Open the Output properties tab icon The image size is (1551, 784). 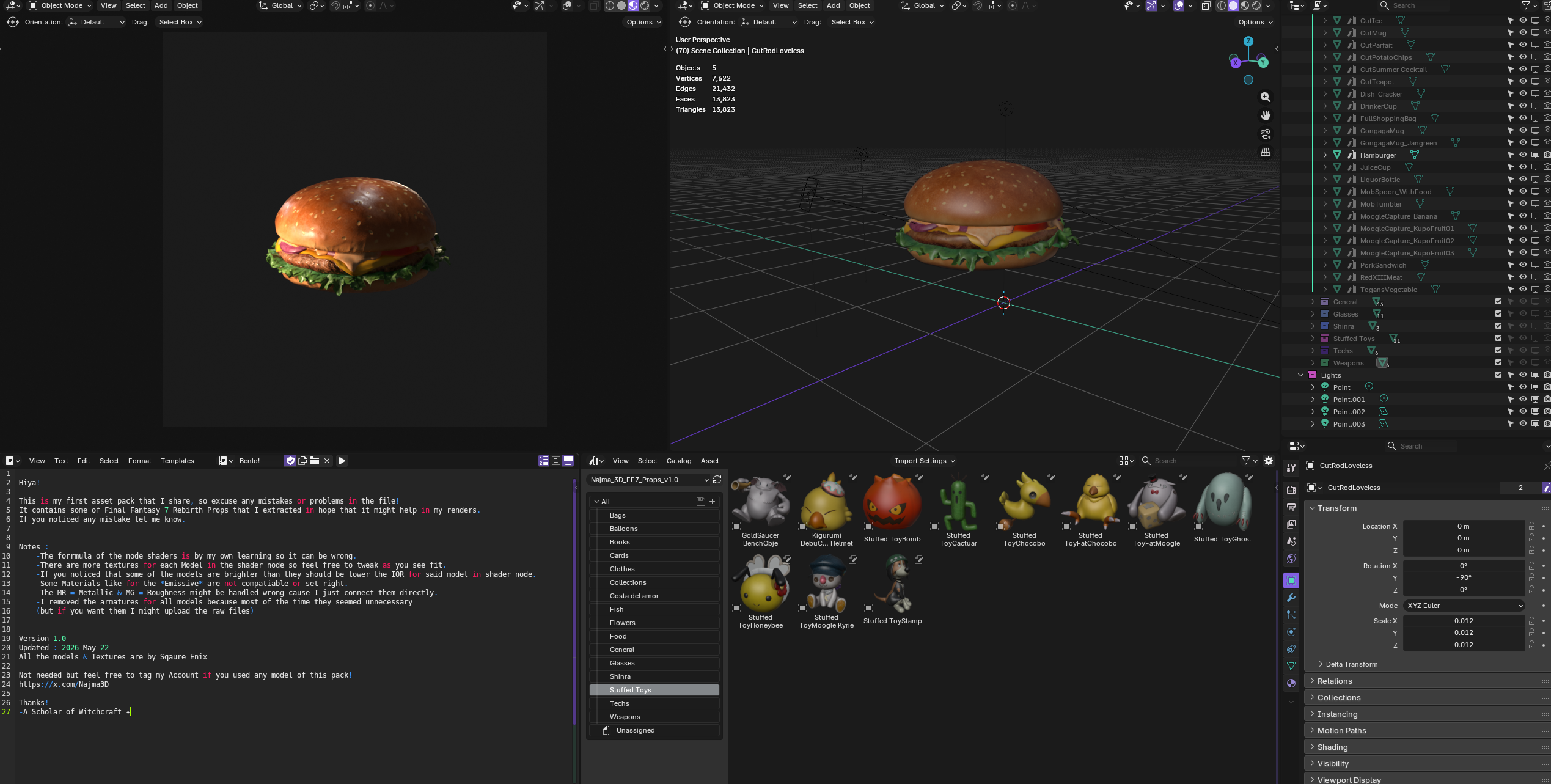point(1291,507)
